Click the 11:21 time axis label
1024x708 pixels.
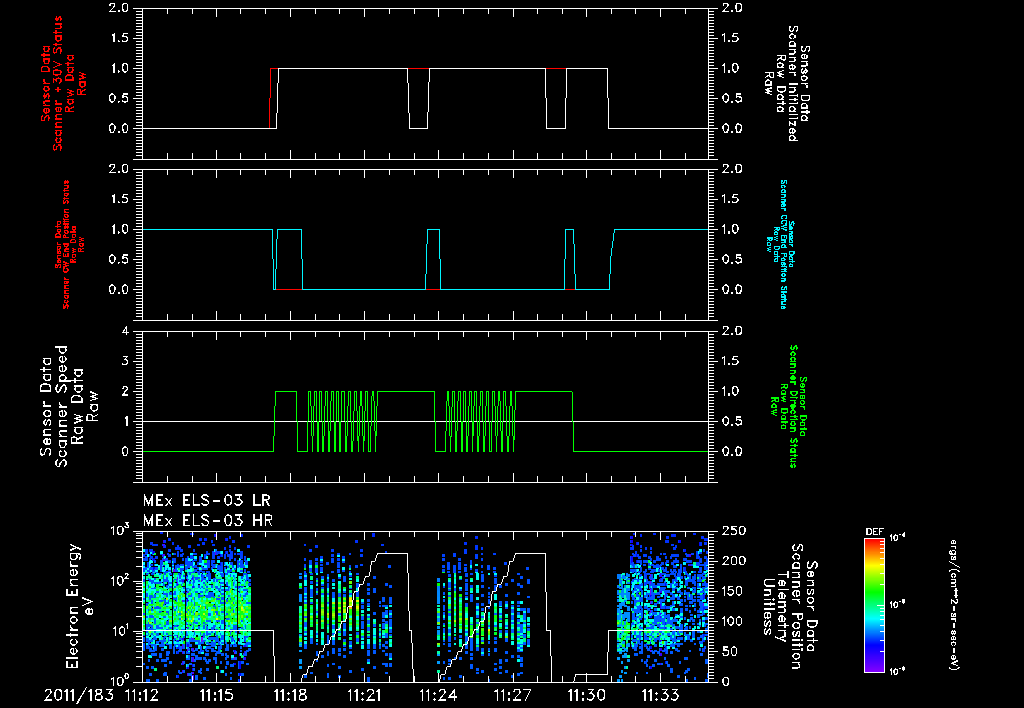pos(364,695)
